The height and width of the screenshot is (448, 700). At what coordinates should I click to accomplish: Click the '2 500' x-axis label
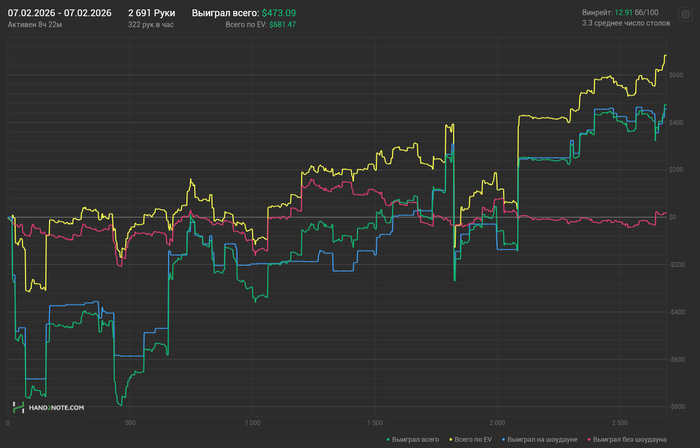pos(620,423)
